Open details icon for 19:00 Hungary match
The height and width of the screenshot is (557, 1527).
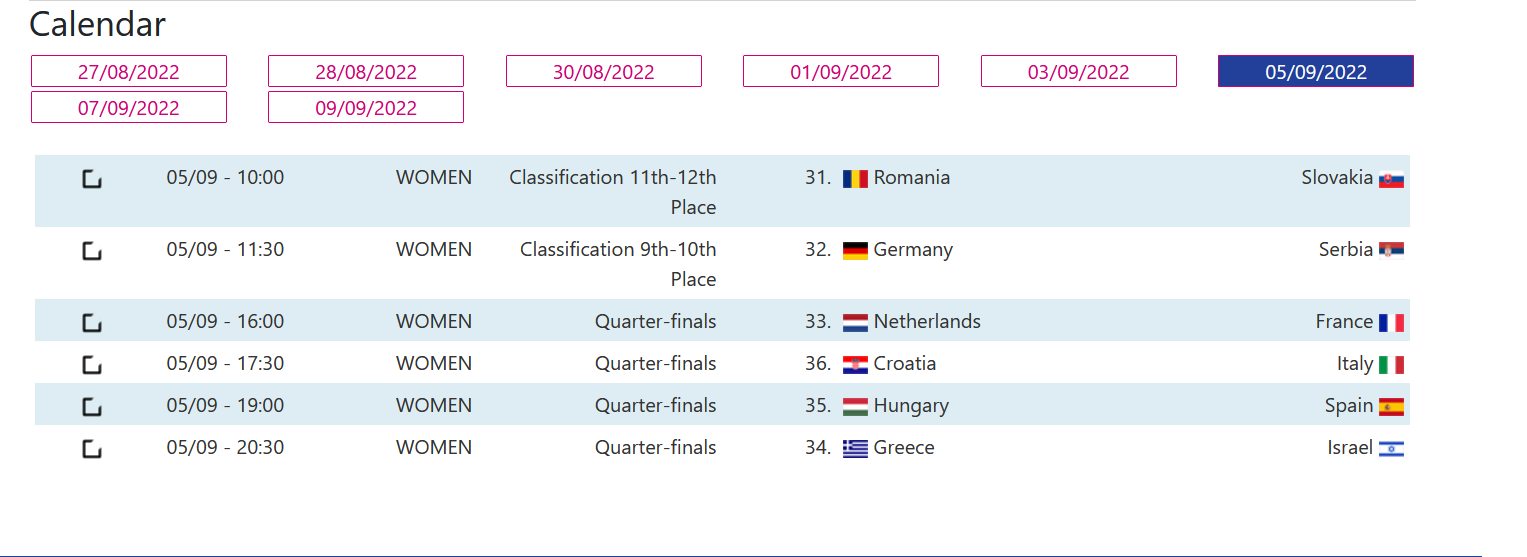tap(92, 407)
